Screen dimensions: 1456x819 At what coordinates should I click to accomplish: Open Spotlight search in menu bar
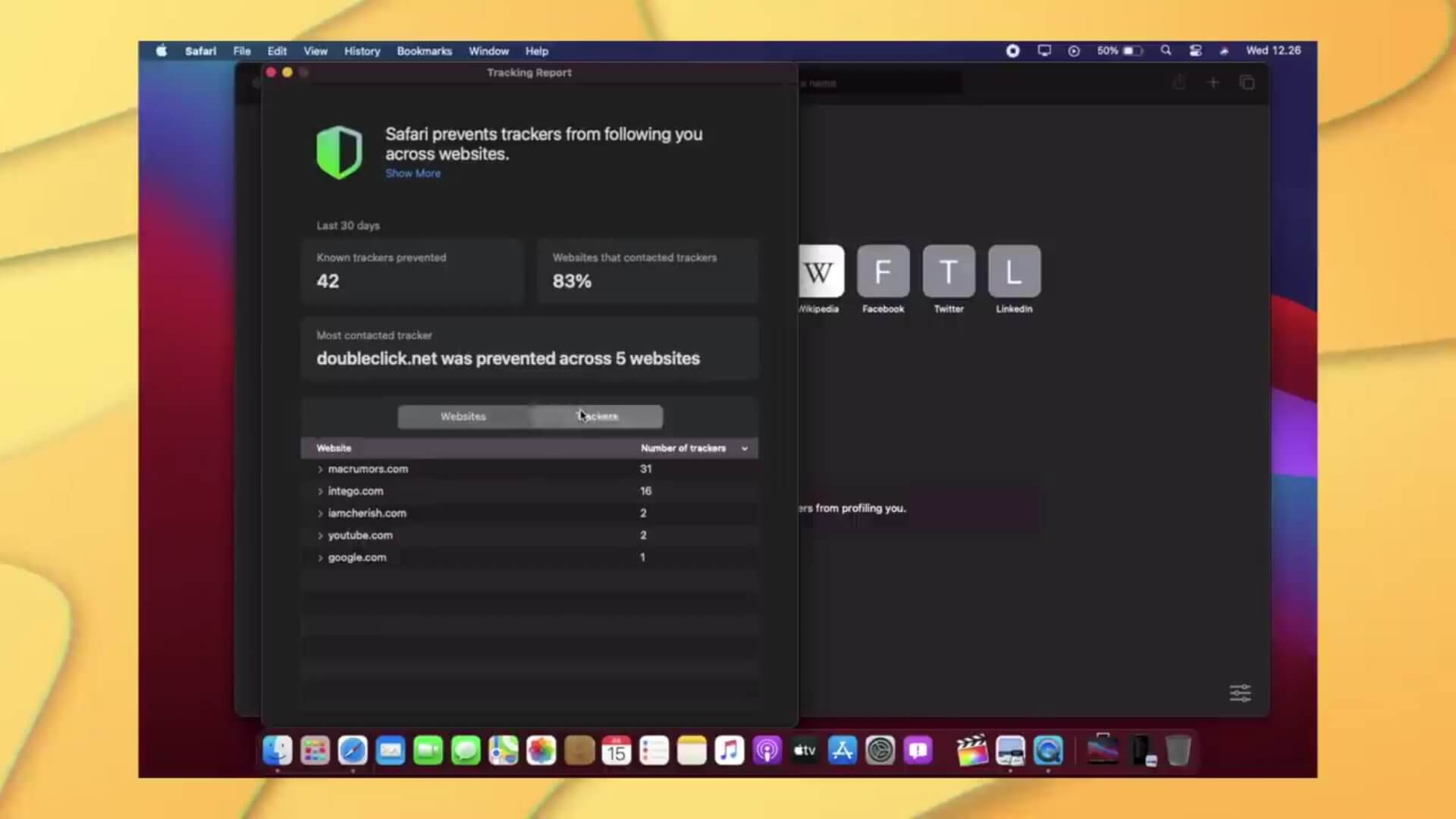[1166, 51]
